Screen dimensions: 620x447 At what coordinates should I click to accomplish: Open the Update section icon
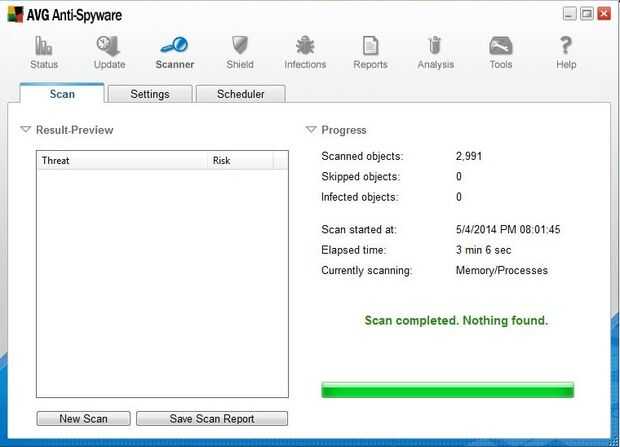(108, 45)
